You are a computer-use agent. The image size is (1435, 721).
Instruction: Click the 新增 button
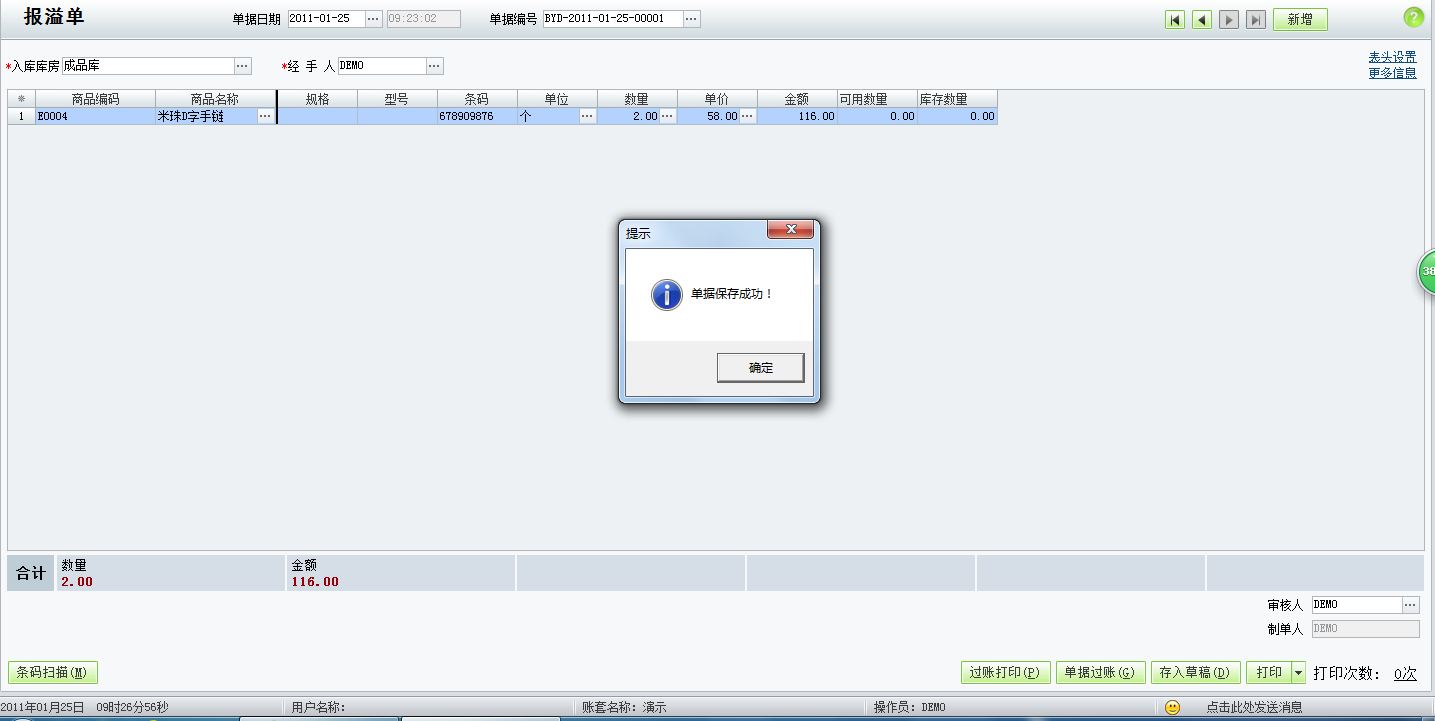click(x=1299, y=20)
